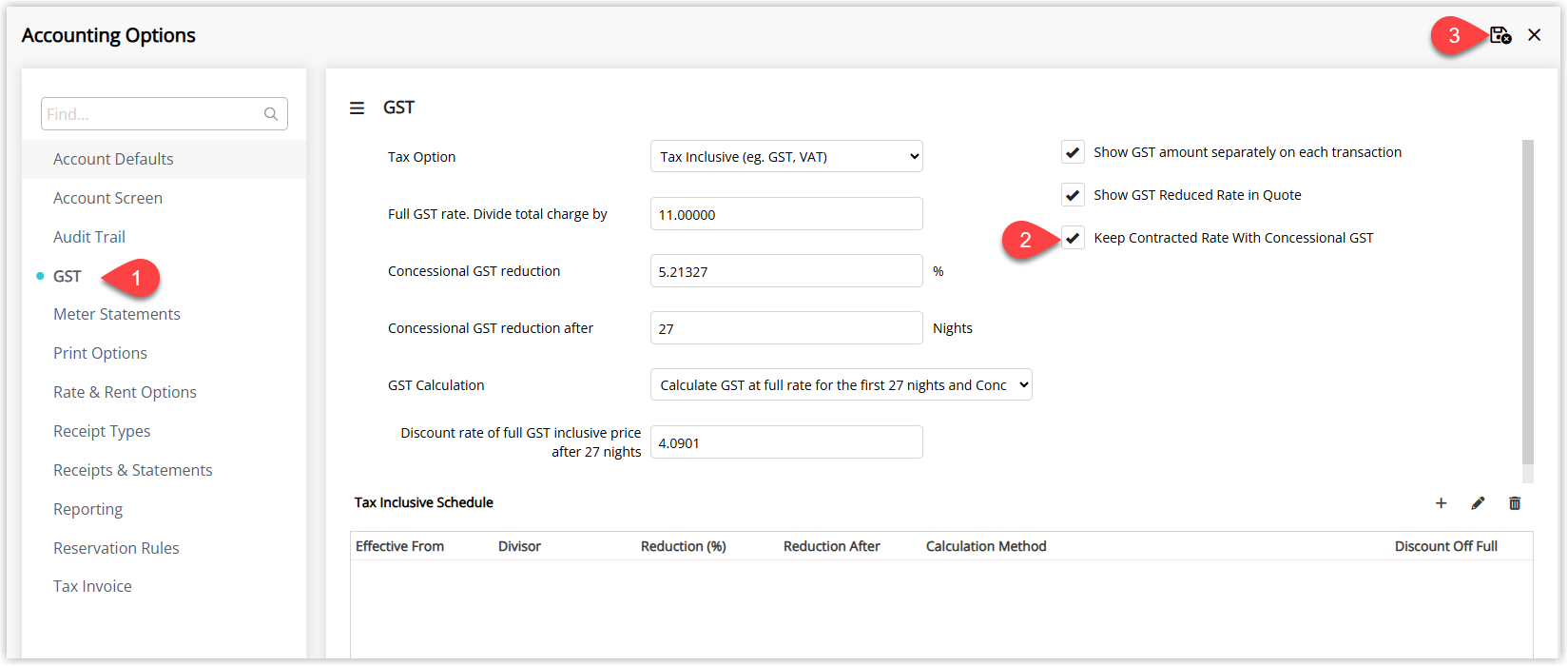Screen dimensions: 1568x666
Task: Click the Concessional GST reduction after nights field
Action: click(786, 328)
